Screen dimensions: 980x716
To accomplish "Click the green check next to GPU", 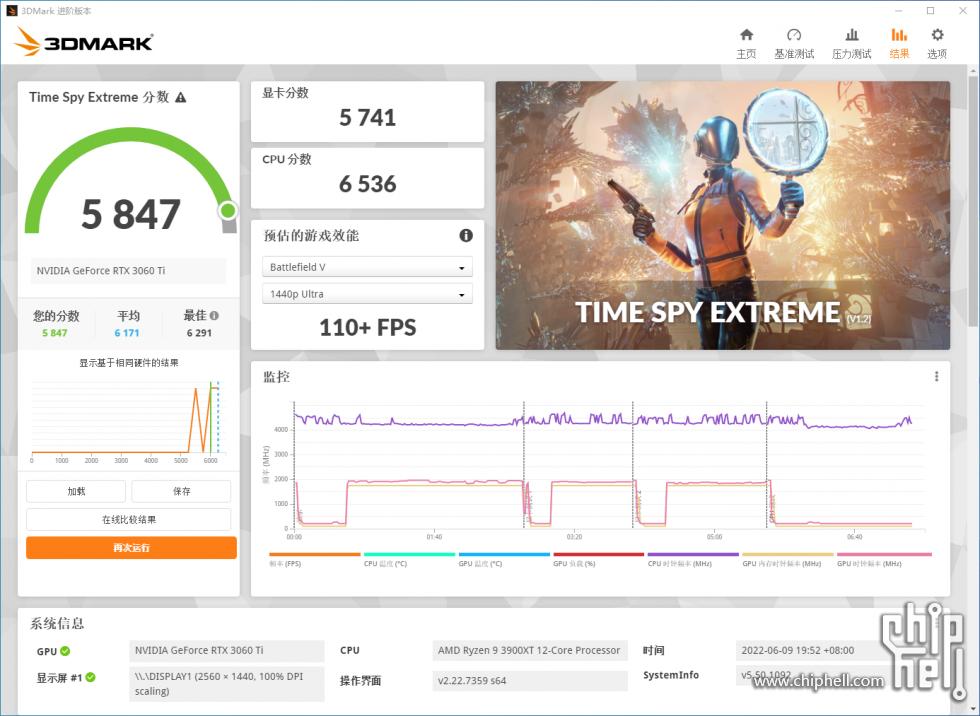I will pyautogui.click(x=65, y=651).
